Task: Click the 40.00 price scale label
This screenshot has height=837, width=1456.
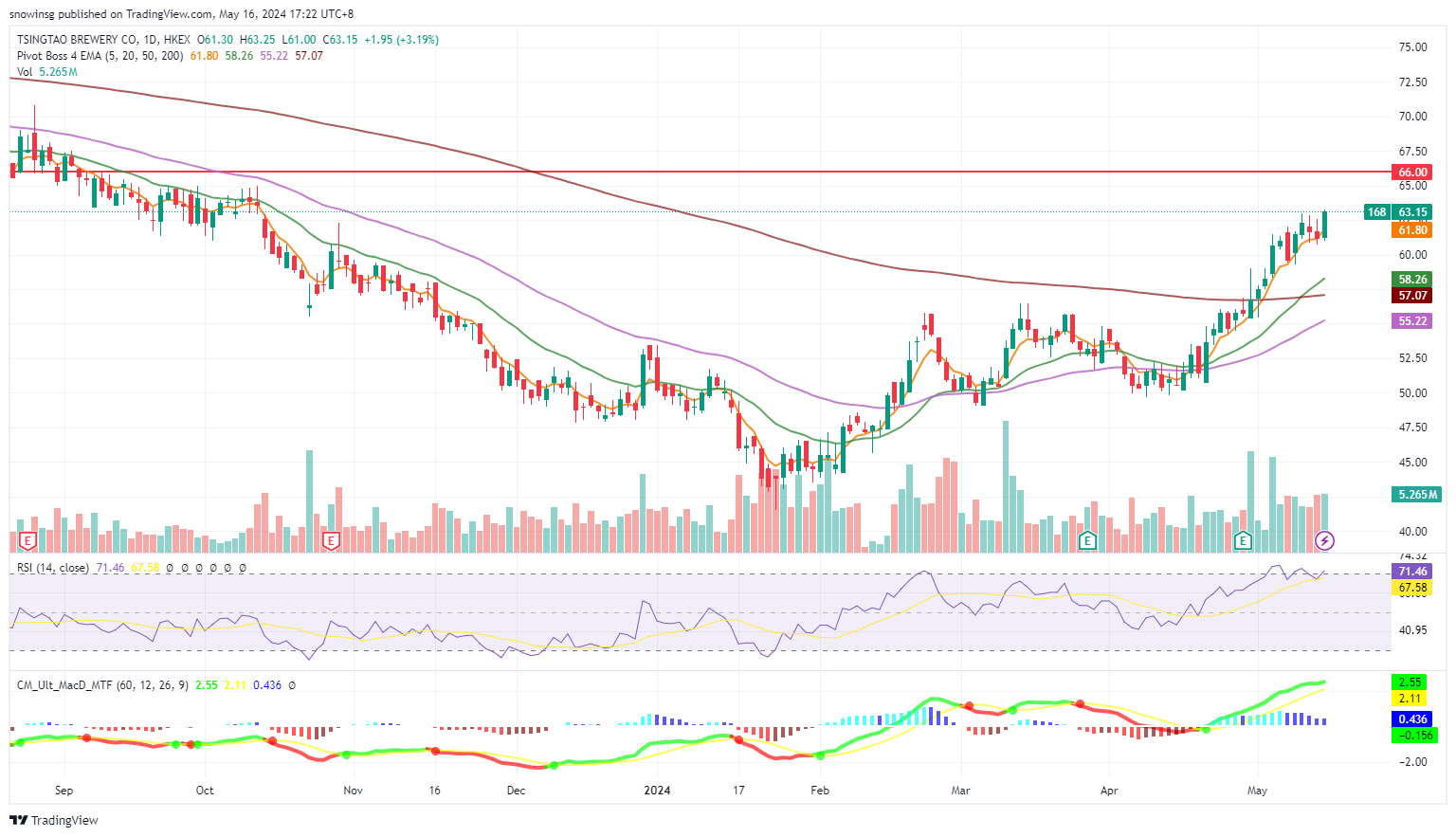Action: pyautogui.click(x=1412, y=532)
